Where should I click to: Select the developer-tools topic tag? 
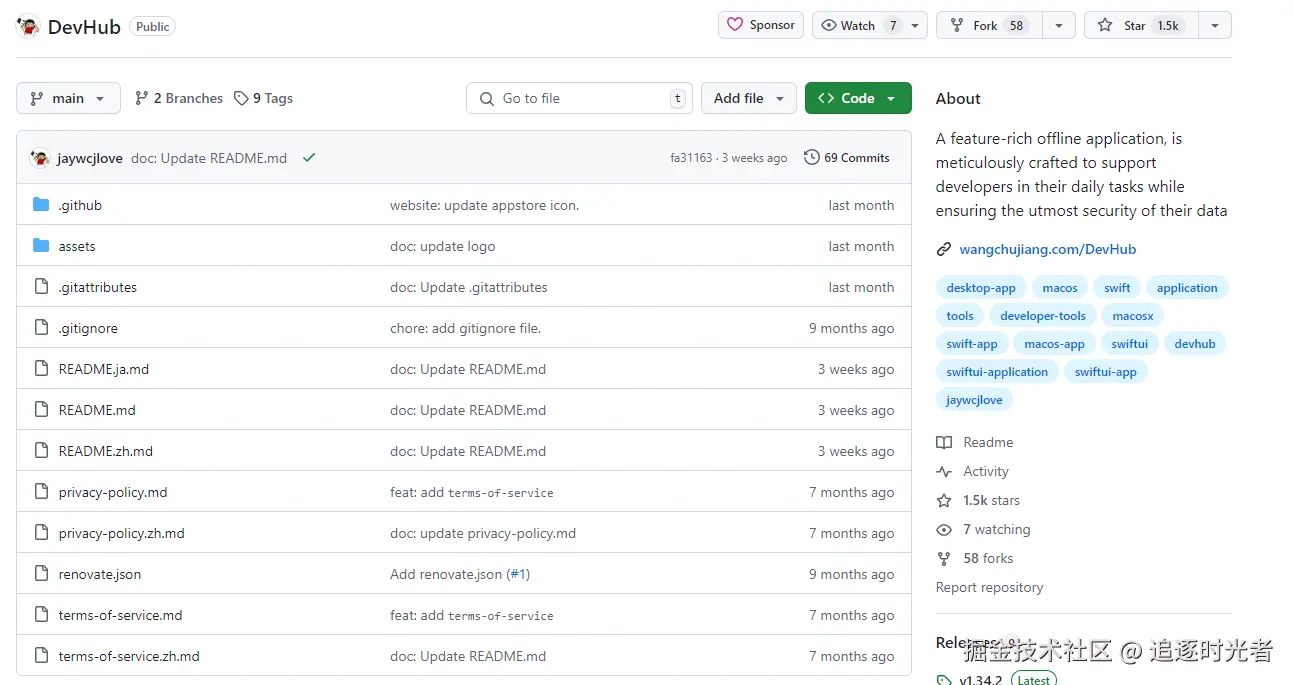click(x=1043, y=316)
